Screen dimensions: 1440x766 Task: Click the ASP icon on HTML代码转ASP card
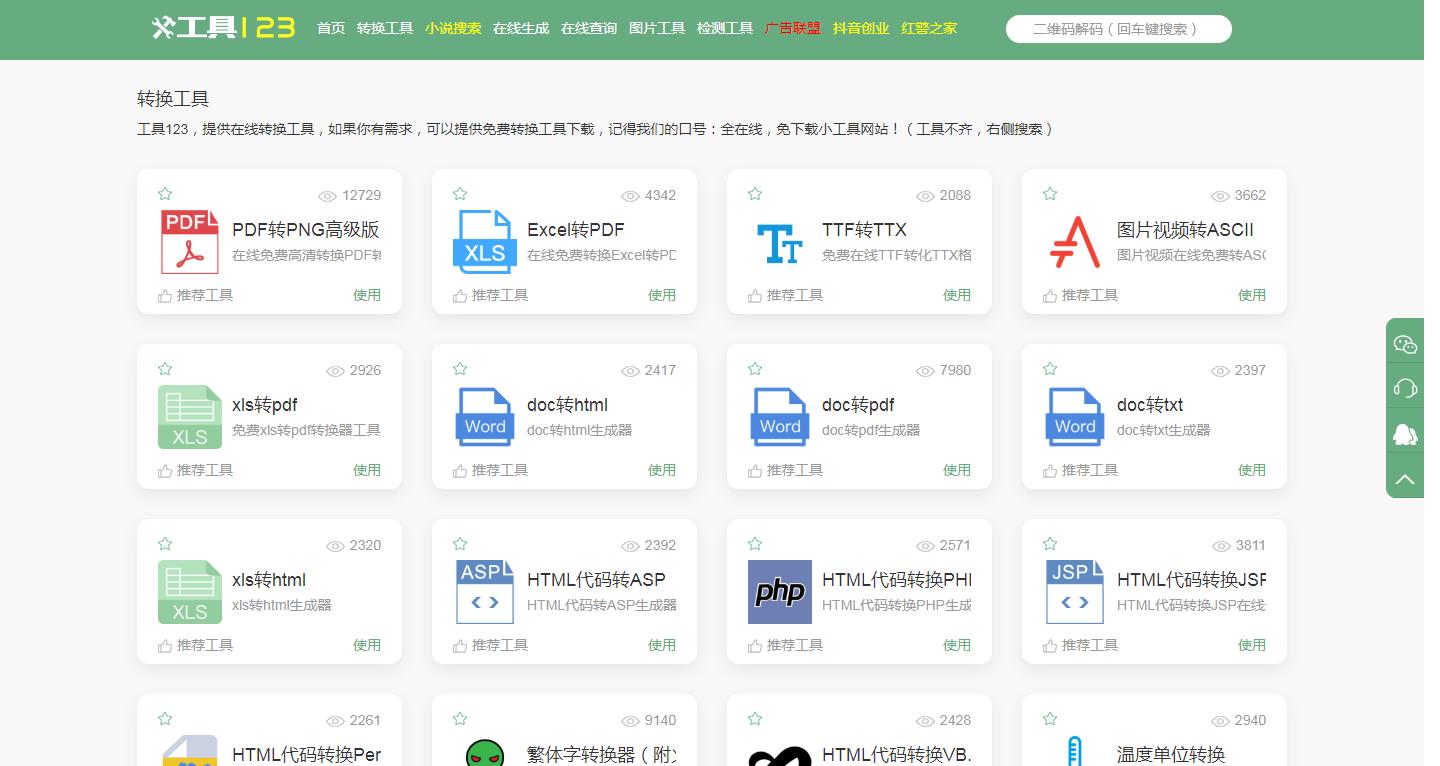tap(485, 592)
